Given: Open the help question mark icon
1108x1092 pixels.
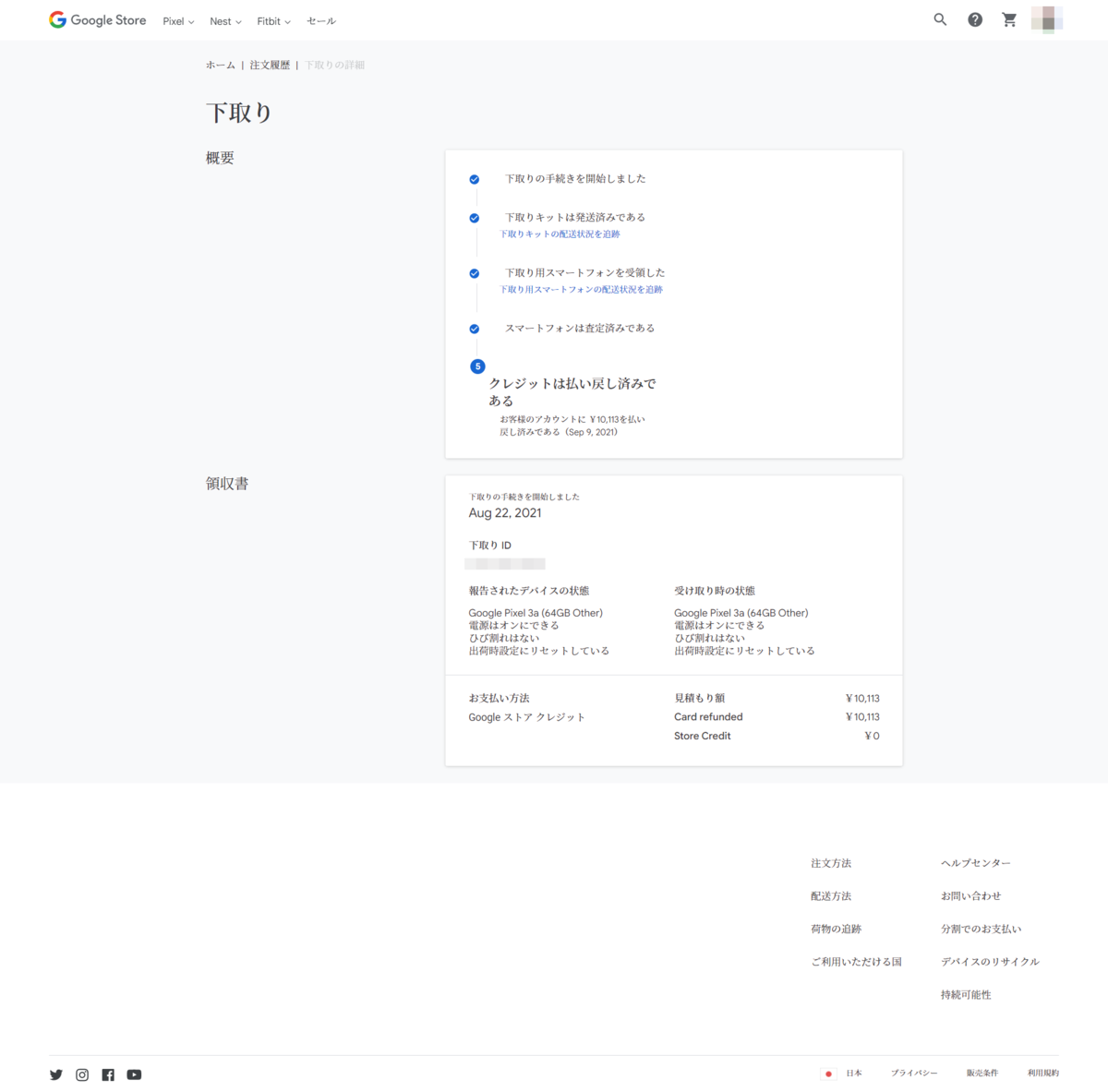Looking at the screenshot, I should click(x=975, y=19).
